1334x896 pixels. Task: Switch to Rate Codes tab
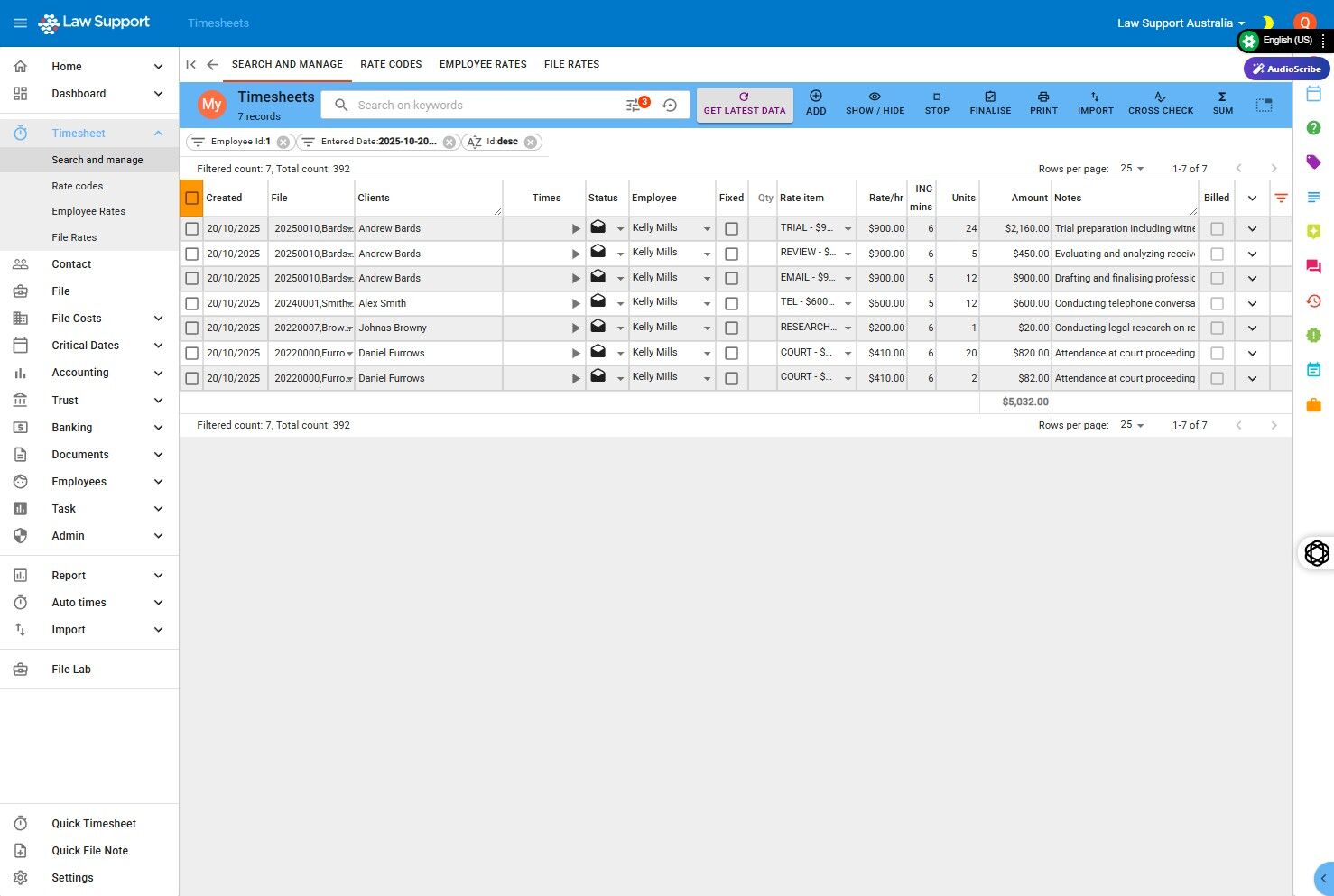[x=391, y=64]
